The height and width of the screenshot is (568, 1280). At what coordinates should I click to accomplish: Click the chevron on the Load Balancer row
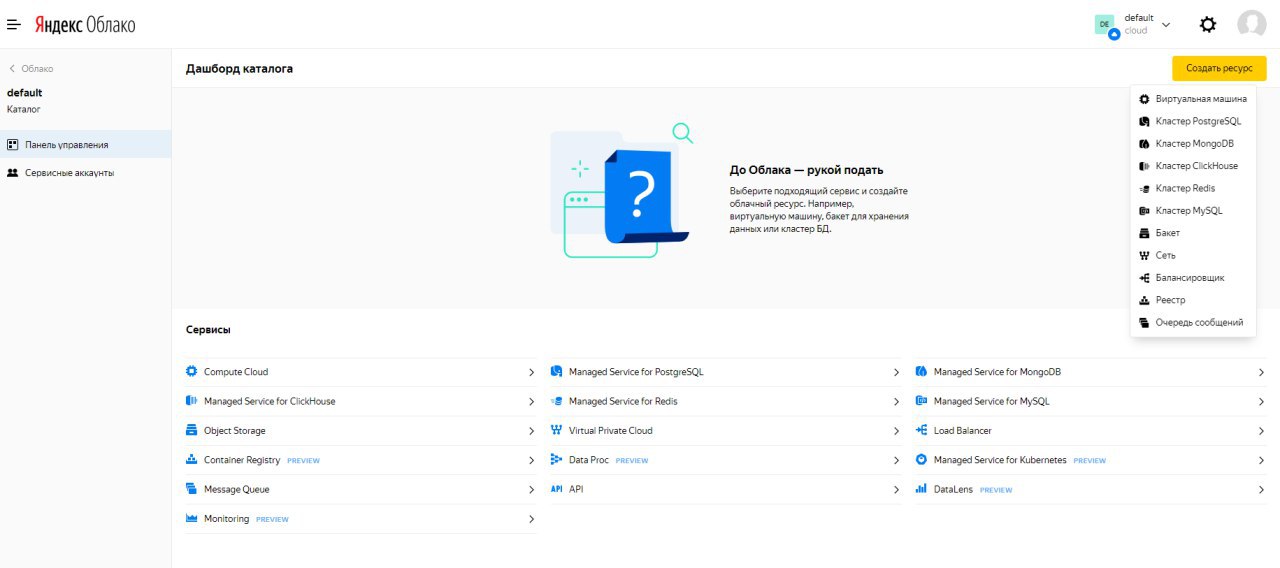(1261, 431)
